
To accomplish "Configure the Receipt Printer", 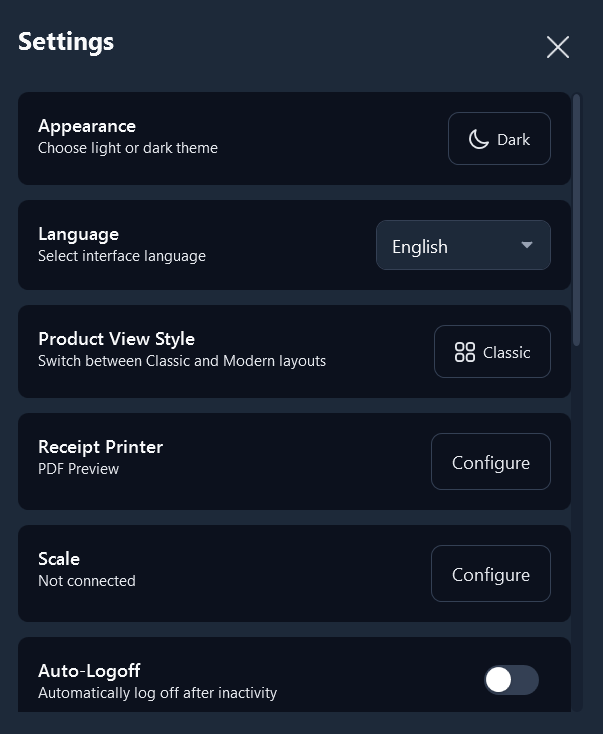I will (x=490, y=462).
